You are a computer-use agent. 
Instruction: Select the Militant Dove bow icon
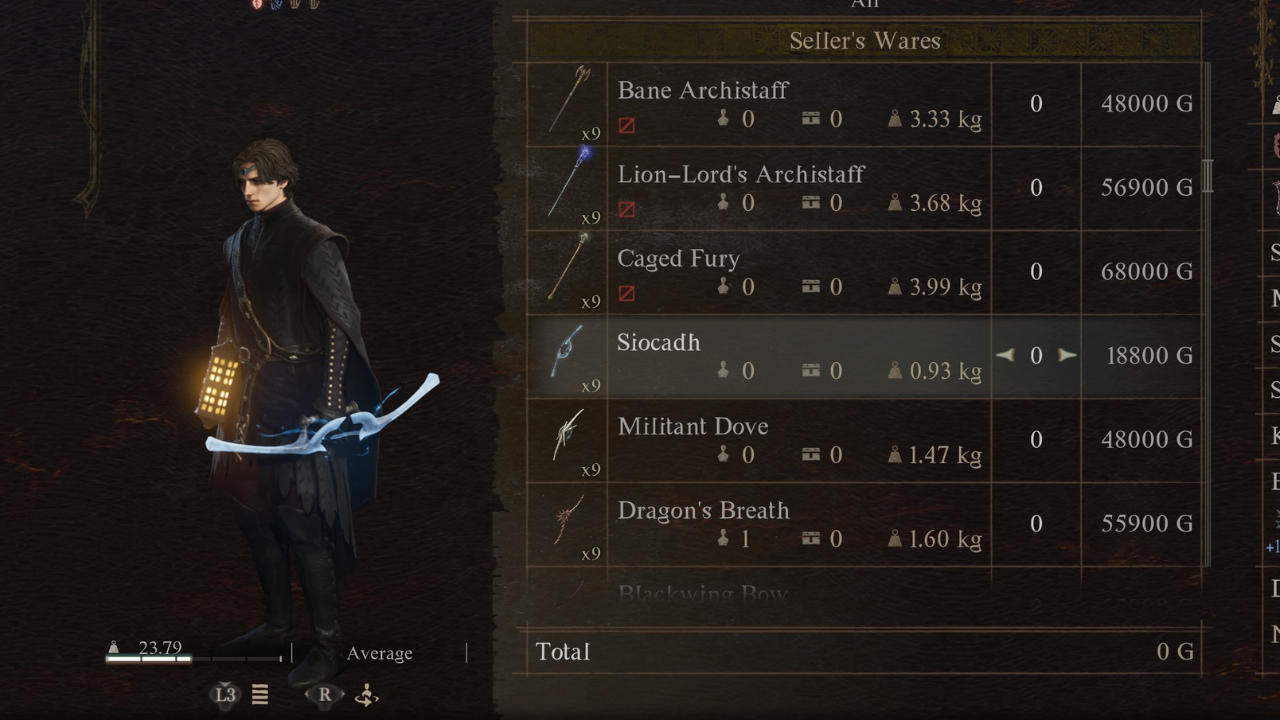(569, 436)
